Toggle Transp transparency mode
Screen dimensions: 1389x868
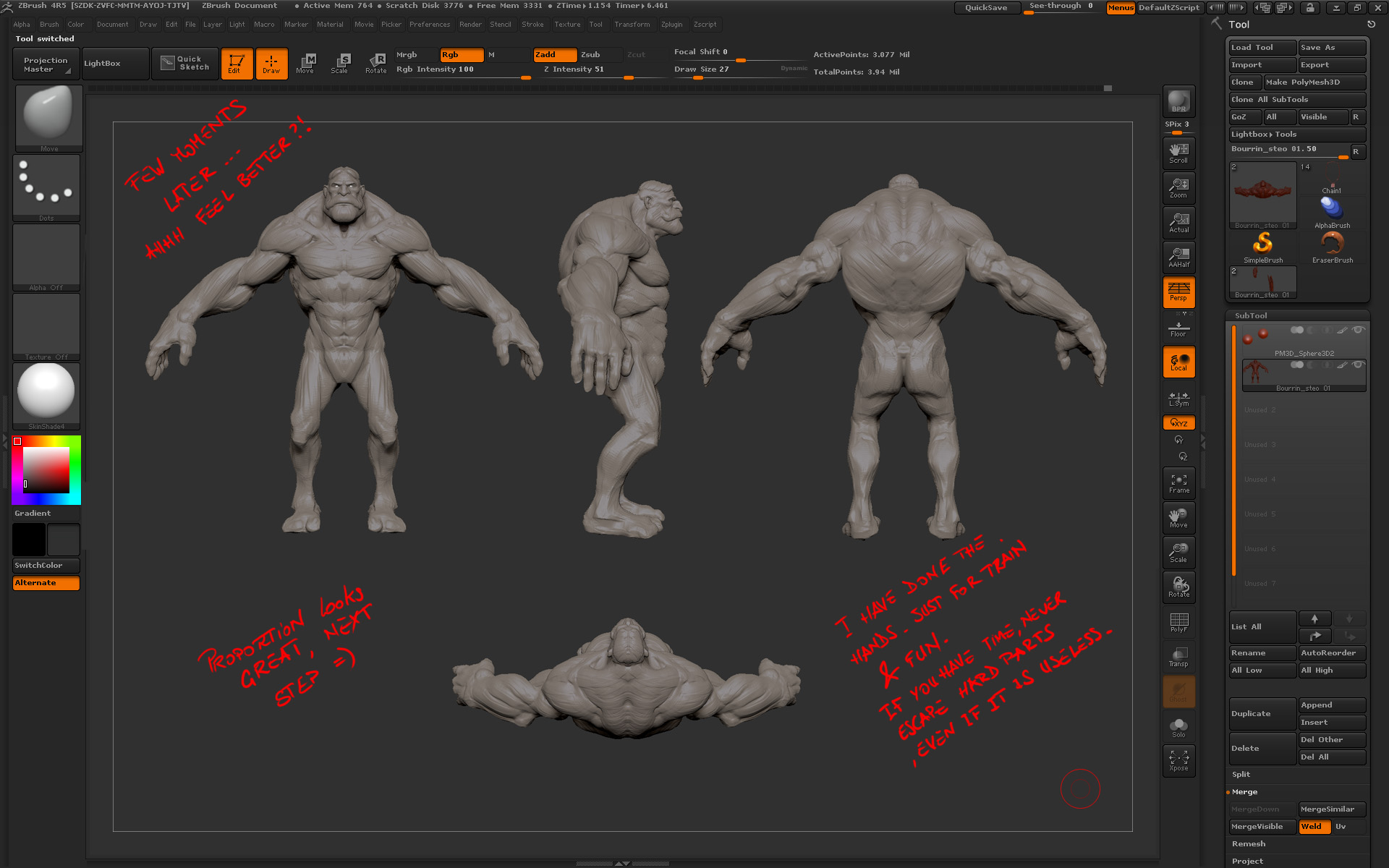[1178, 657]
